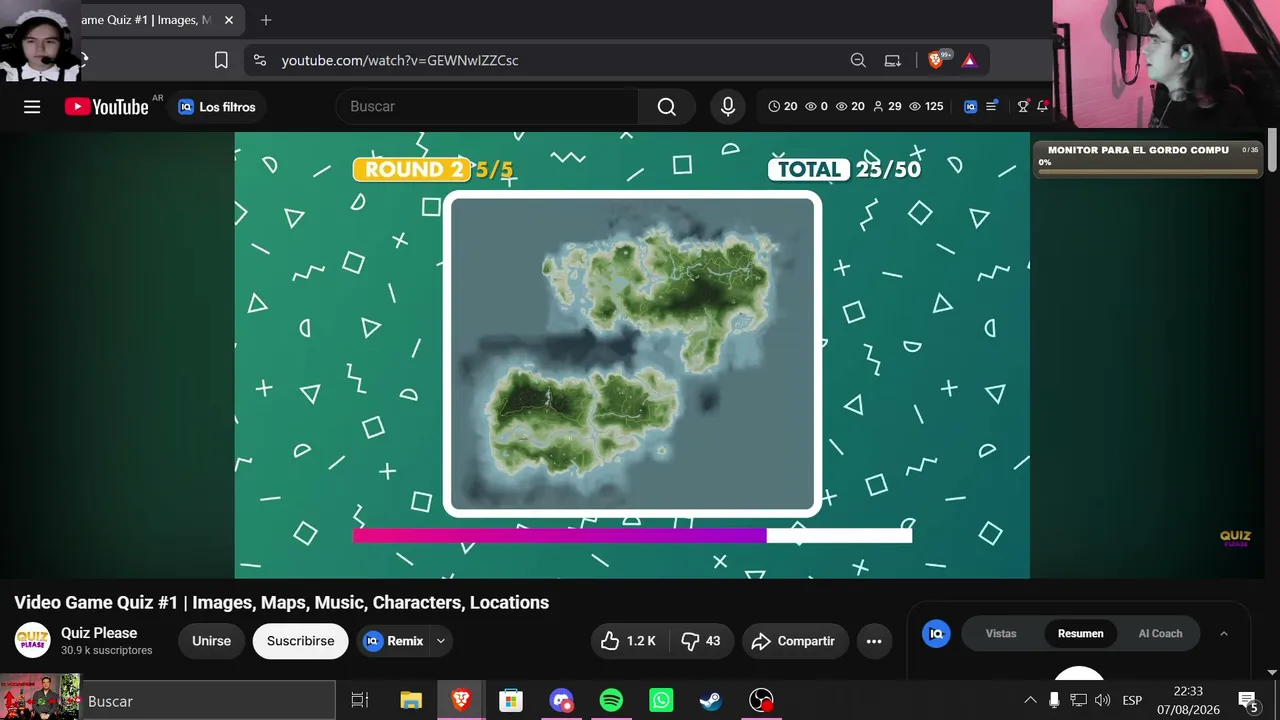The height and width of the screenshot is (720, 1280).
Task: Click the scrollbar down arrow
Action: [1272, 672]
